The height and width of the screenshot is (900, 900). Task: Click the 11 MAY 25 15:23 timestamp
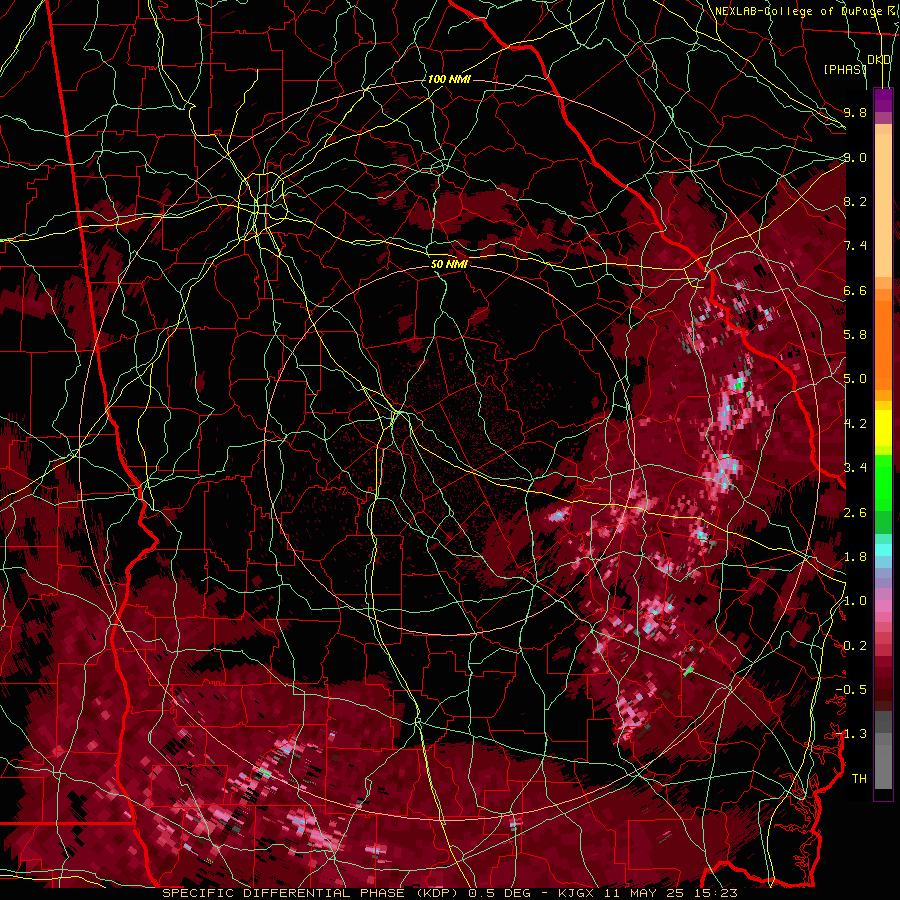pos(670,893)
